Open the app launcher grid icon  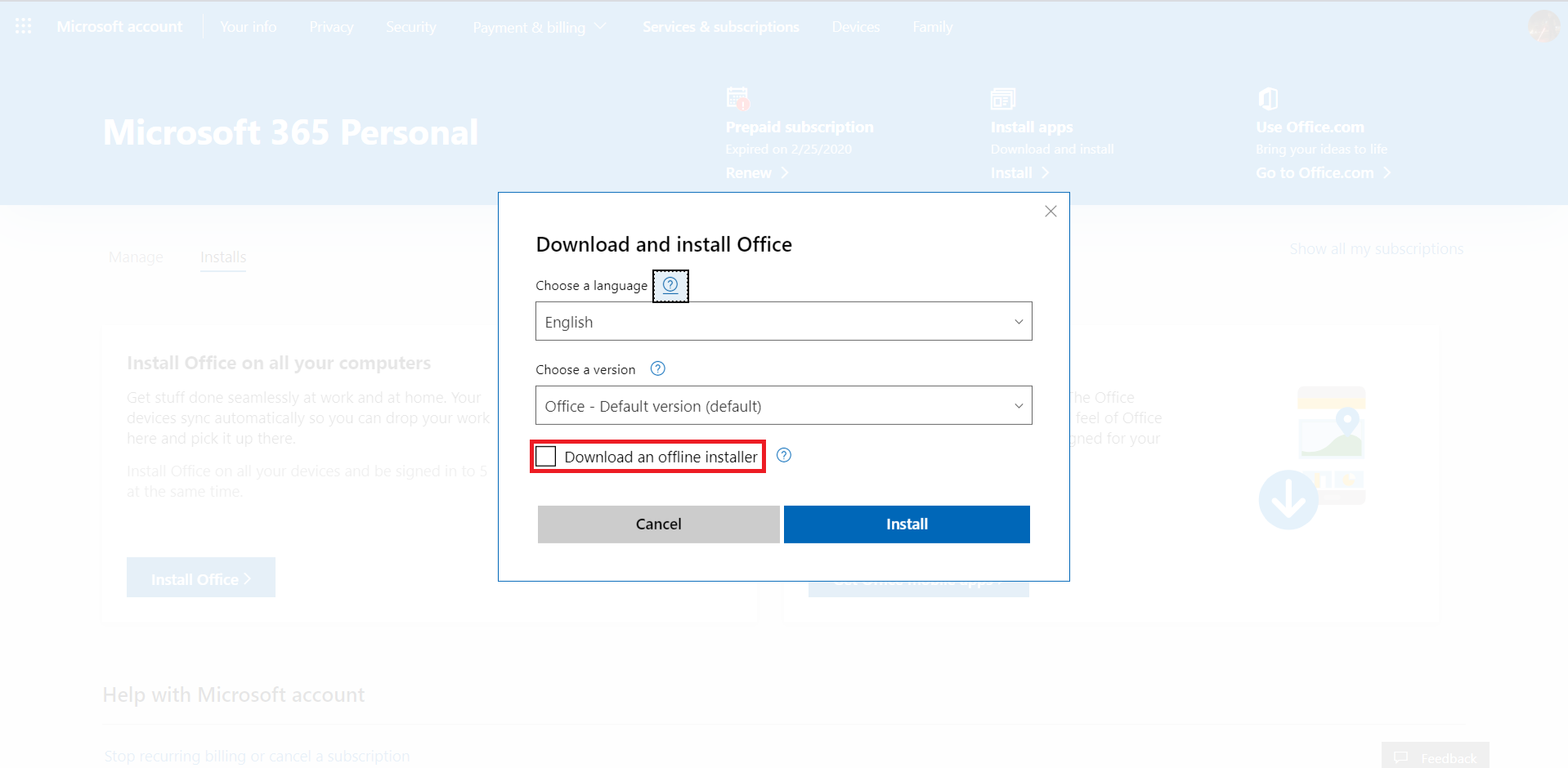click(23, 26)
